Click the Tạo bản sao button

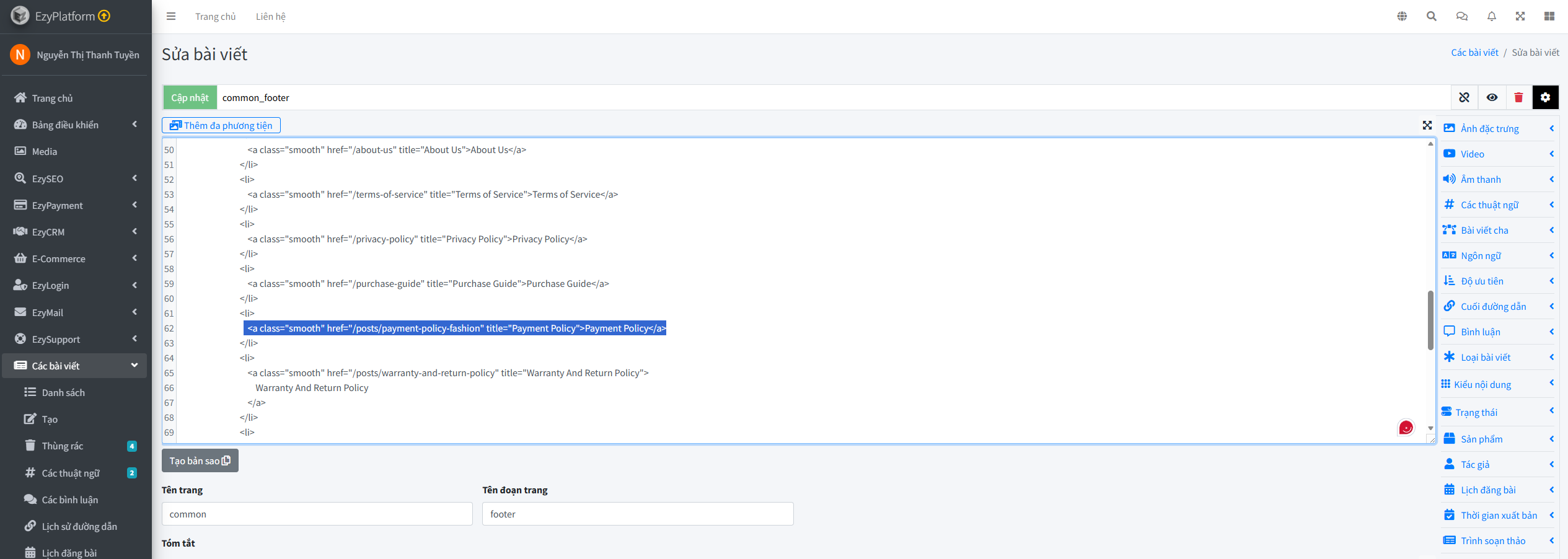tap(200, 460)
